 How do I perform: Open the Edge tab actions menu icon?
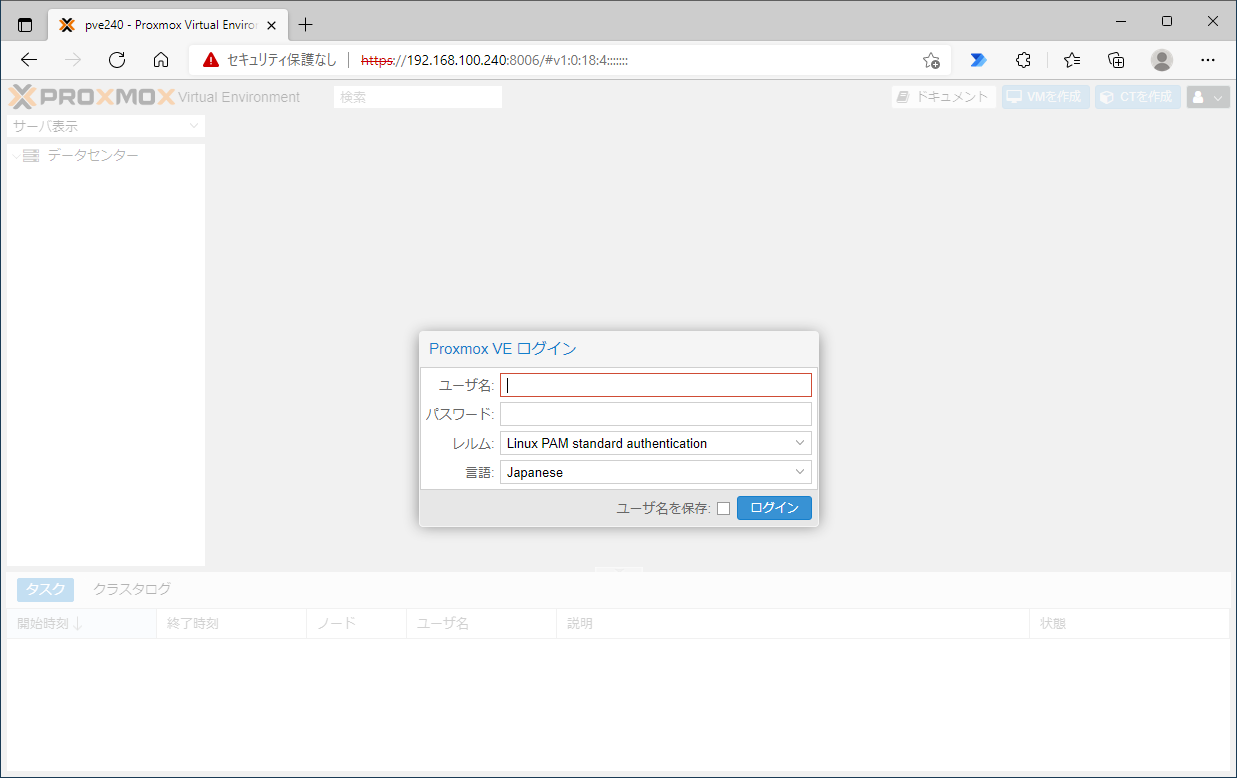pyautogui.click(x=25, y=25)
